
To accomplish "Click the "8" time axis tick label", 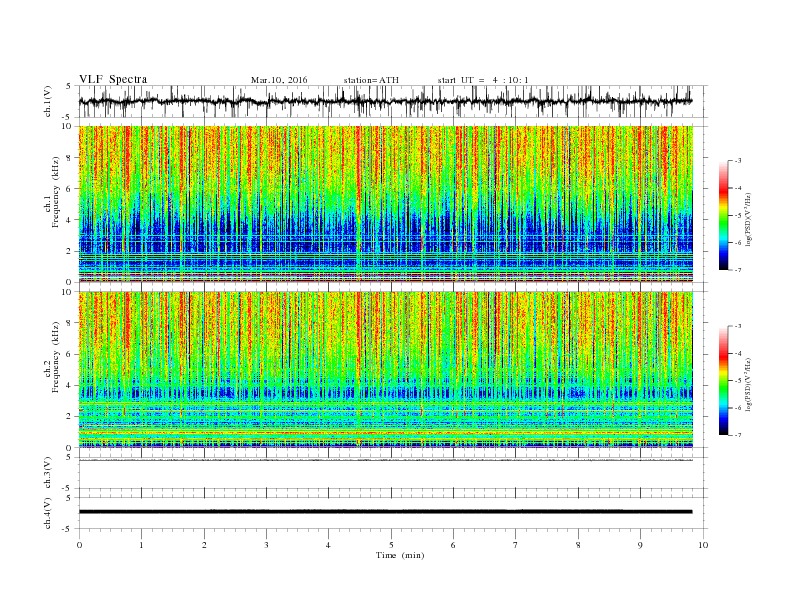I will point(578,545).
